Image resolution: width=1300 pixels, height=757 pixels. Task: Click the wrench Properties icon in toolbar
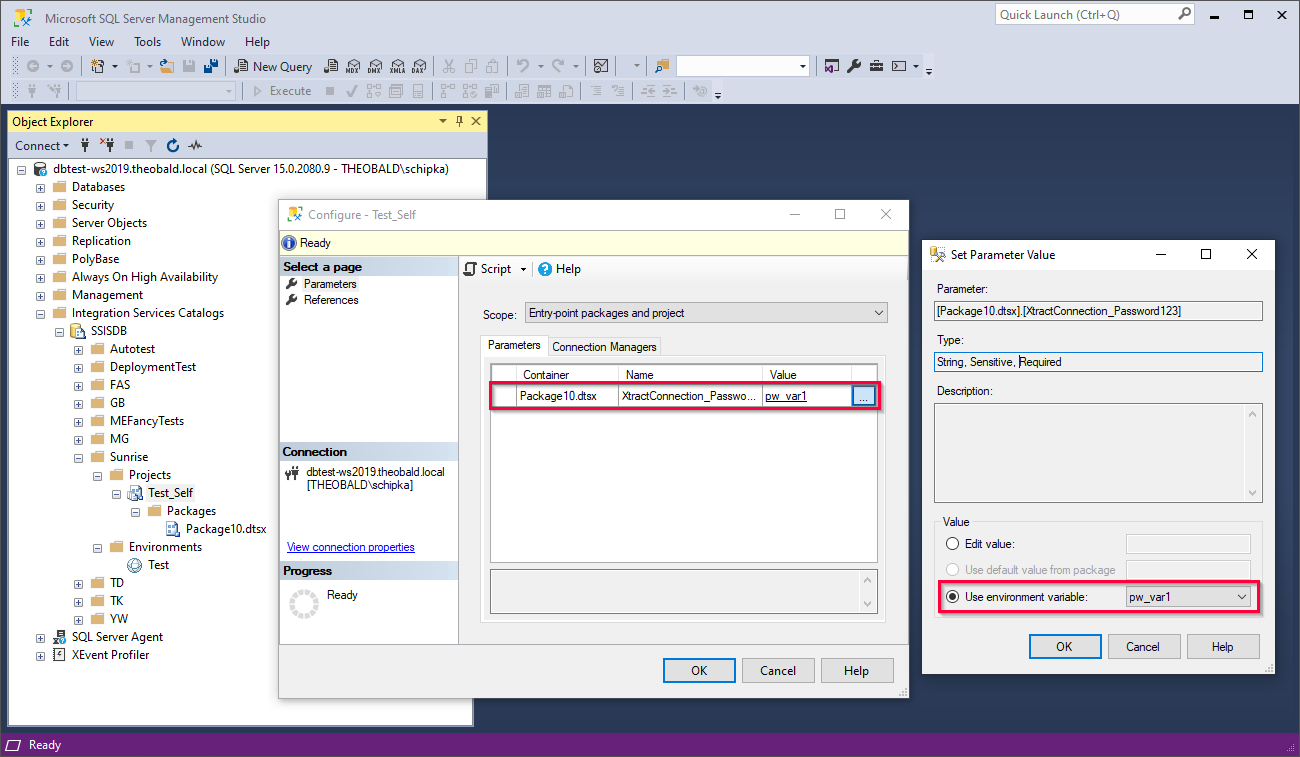pos(854,66)
